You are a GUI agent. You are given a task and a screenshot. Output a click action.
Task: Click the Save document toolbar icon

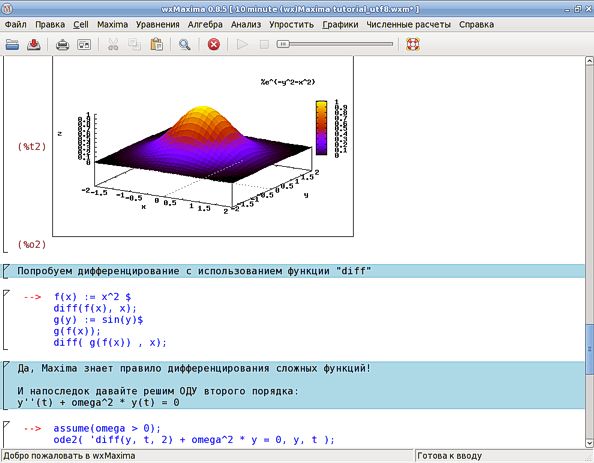pyautogui.click(x=34, y=45)
